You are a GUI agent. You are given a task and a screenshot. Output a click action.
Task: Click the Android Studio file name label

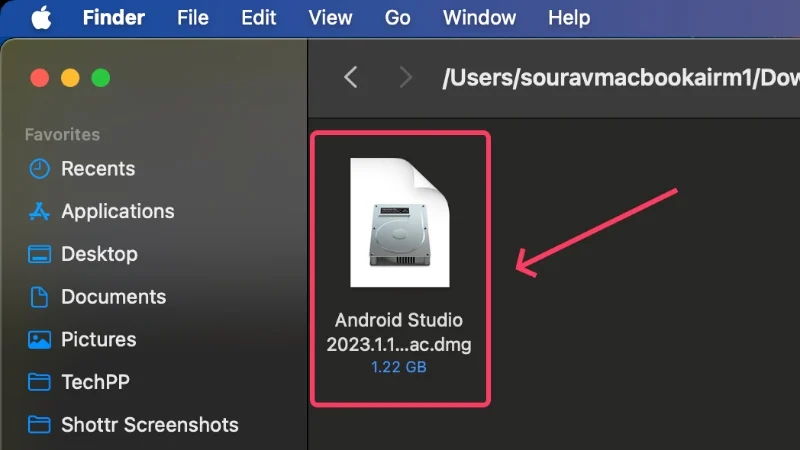399,333
